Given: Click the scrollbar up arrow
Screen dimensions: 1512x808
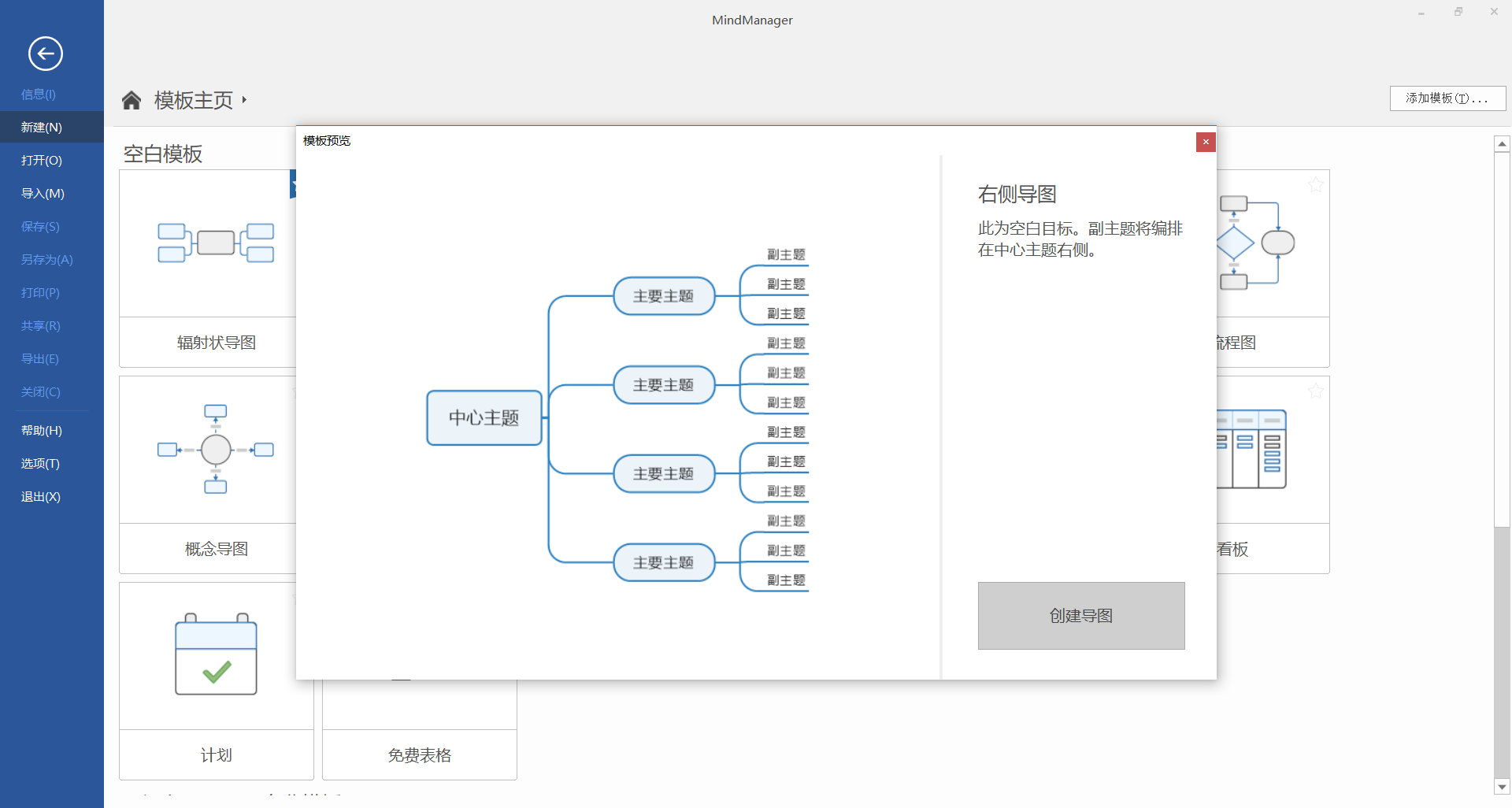Looking at the screenshot, I should pos(1503,143).
